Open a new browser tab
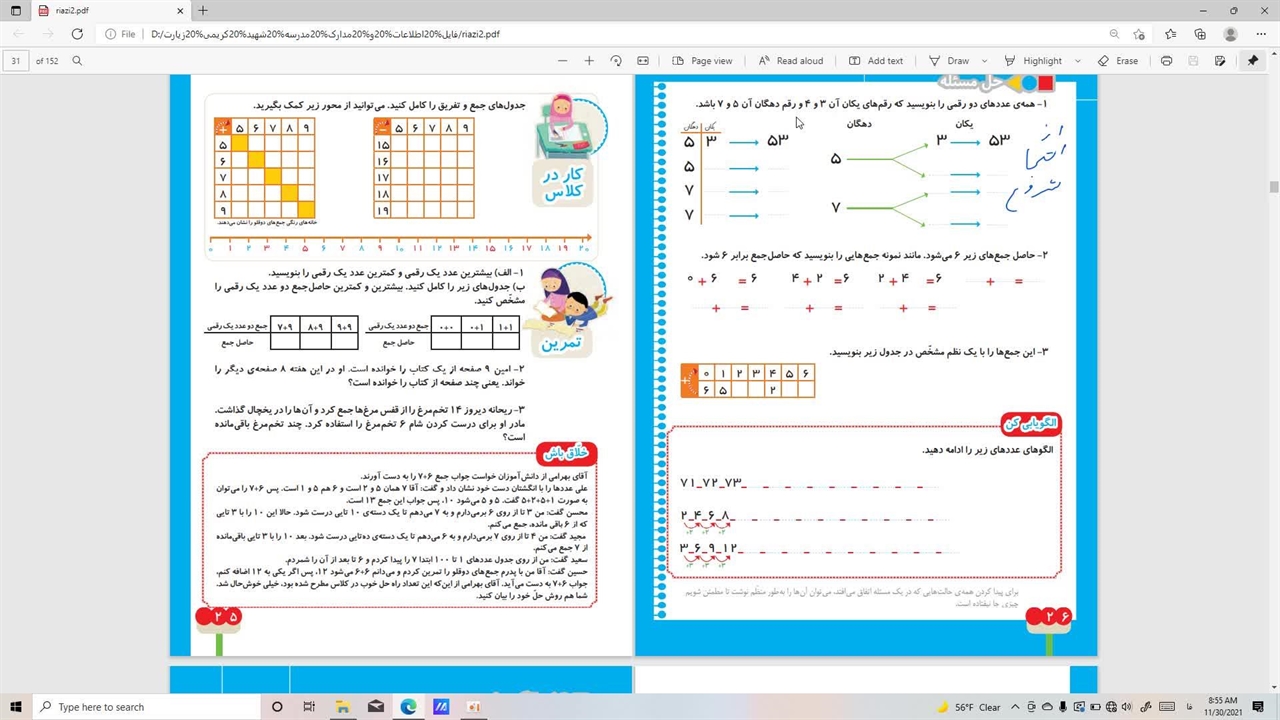 tap(203, 11)
